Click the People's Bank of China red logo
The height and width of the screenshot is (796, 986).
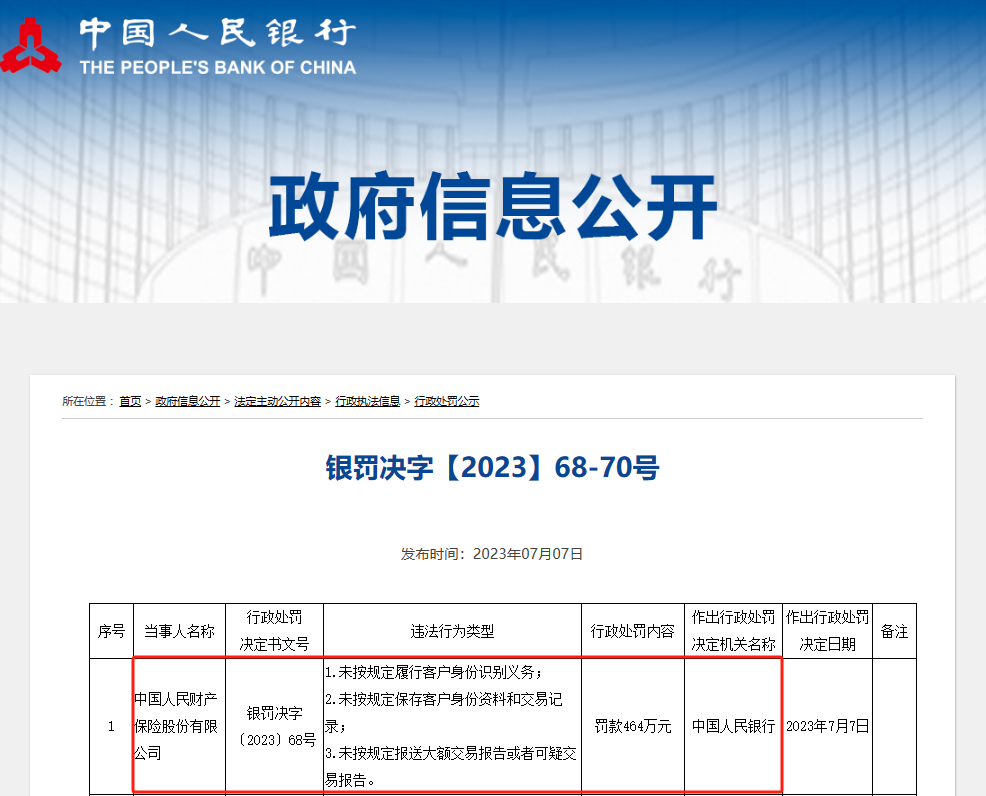(x=31, y=45)
